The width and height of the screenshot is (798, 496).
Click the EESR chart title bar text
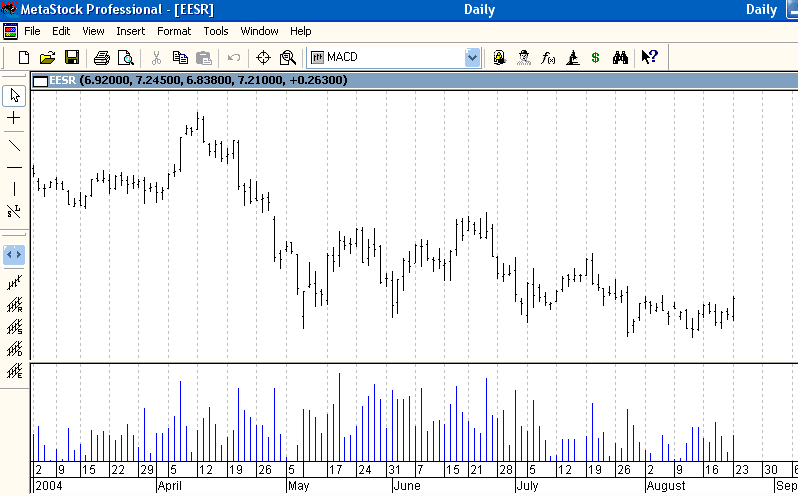click(x=198, y=80)
